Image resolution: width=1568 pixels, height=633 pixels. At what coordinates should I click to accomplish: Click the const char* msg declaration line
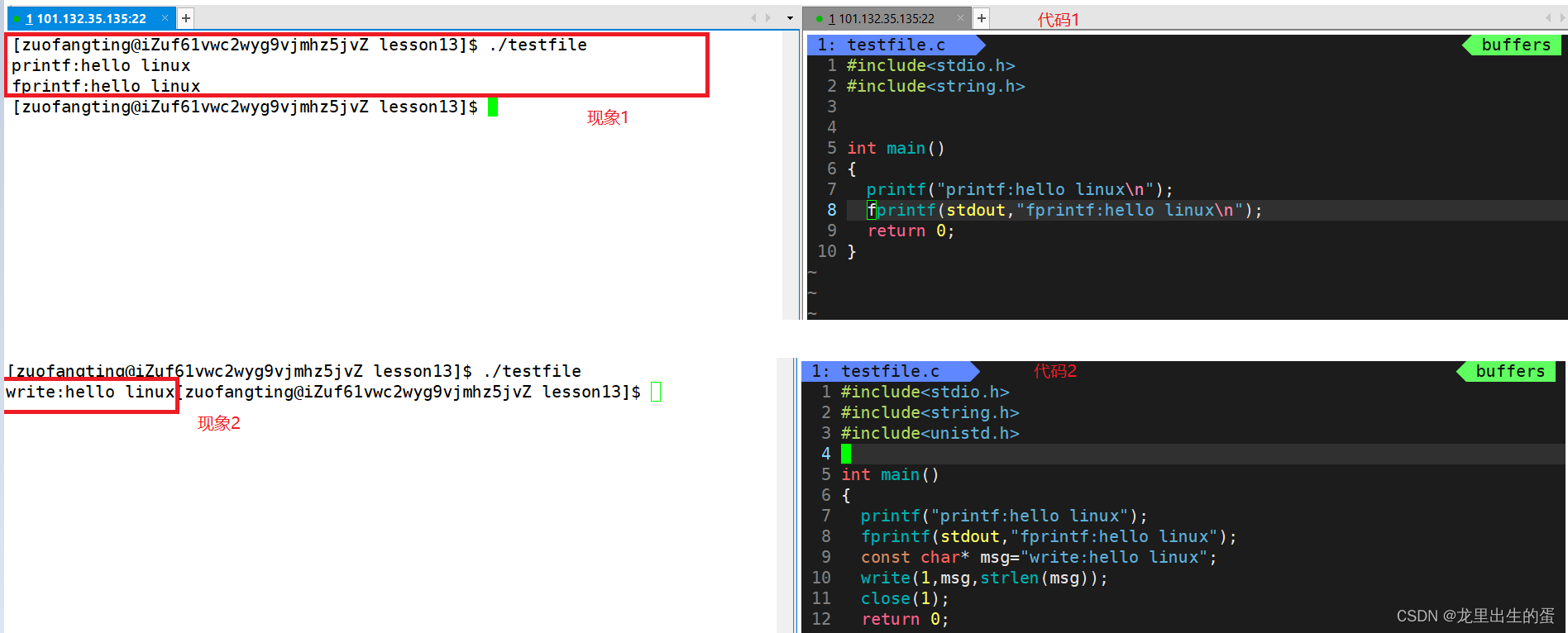tap(1039, 557)
